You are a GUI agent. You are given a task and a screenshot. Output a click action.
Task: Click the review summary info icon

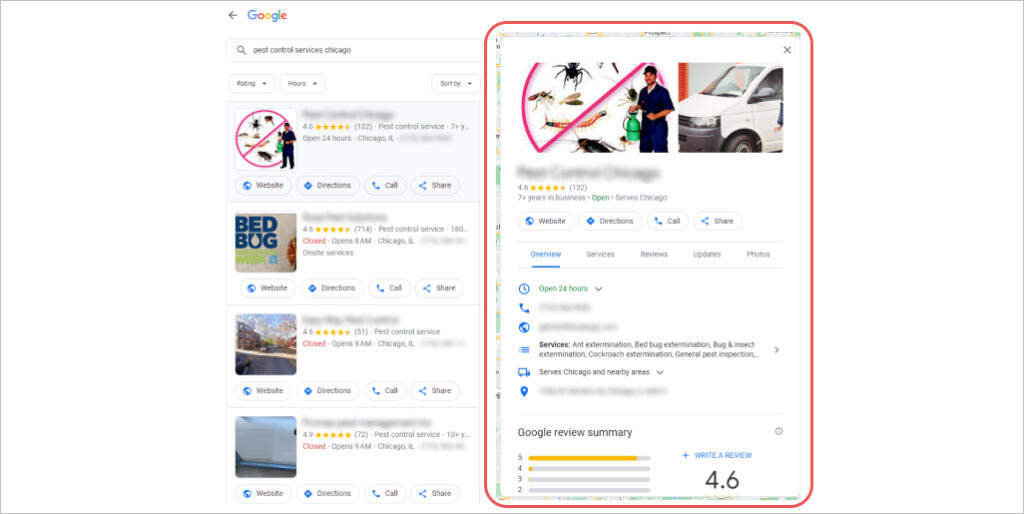pos(778,432)
